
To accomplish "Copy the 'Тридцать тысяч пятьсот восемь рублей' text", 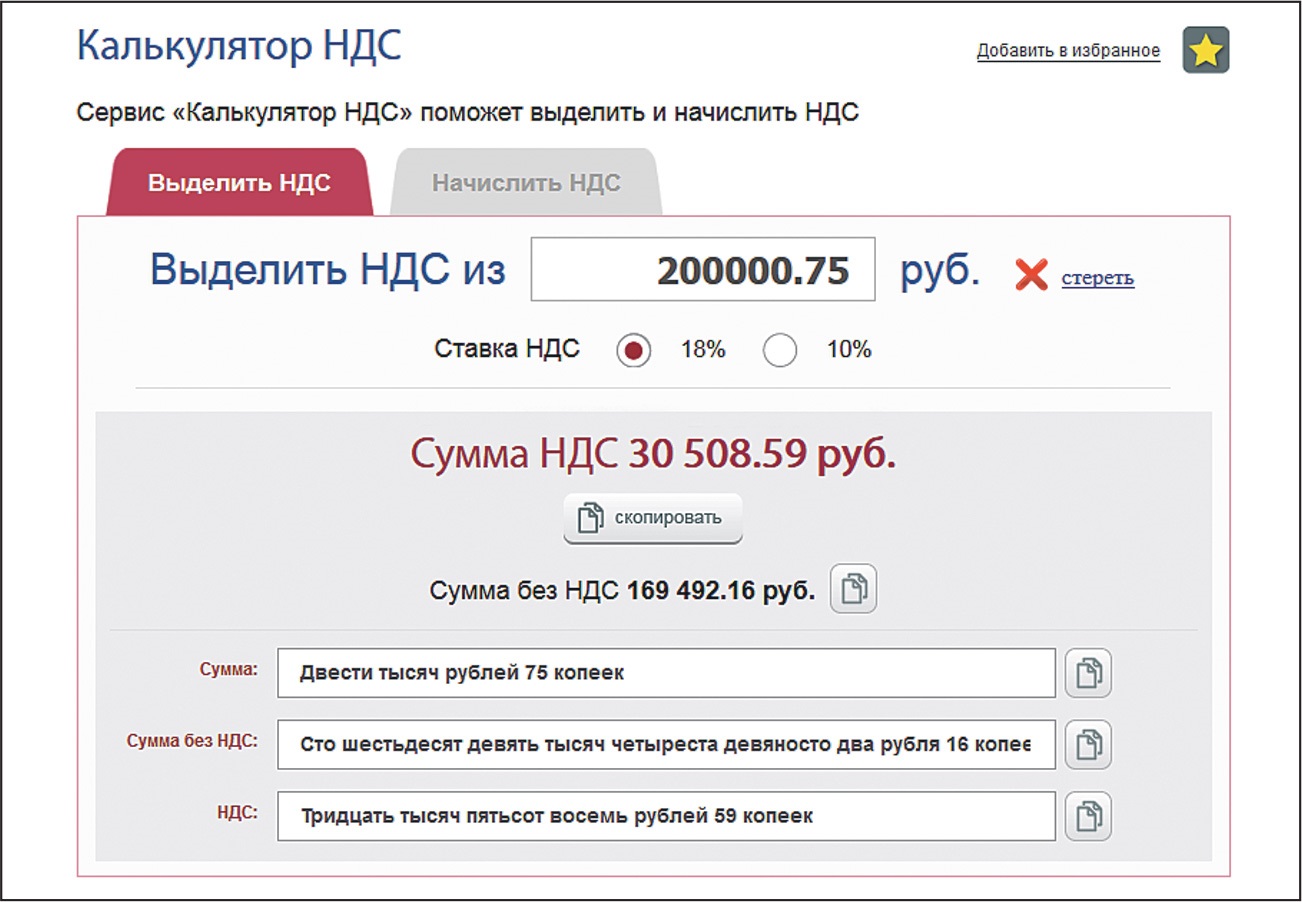I will 1088,817.
